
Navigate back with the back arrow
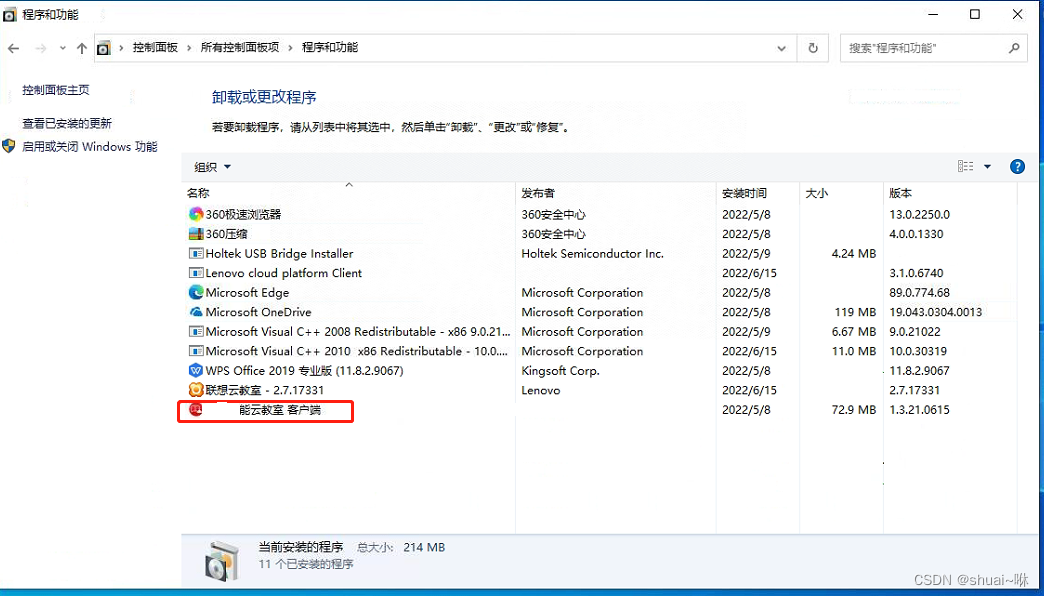14,48
